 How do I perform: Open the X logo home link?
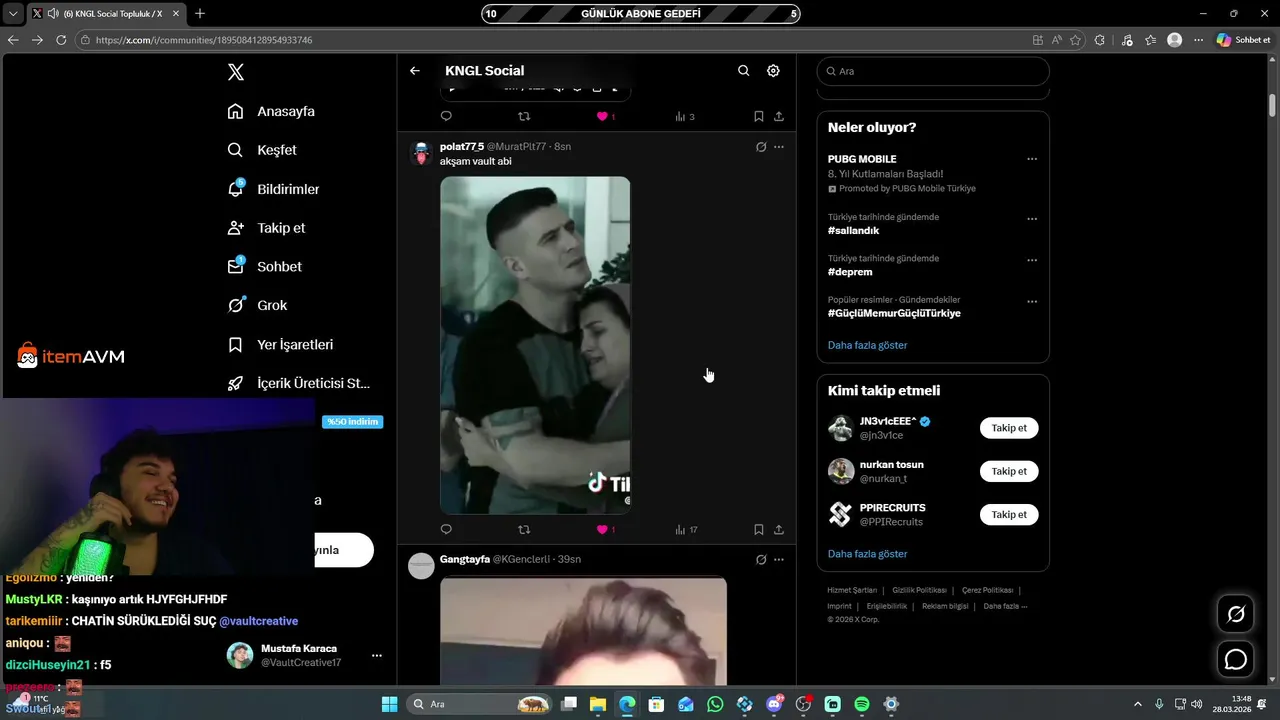235,72
